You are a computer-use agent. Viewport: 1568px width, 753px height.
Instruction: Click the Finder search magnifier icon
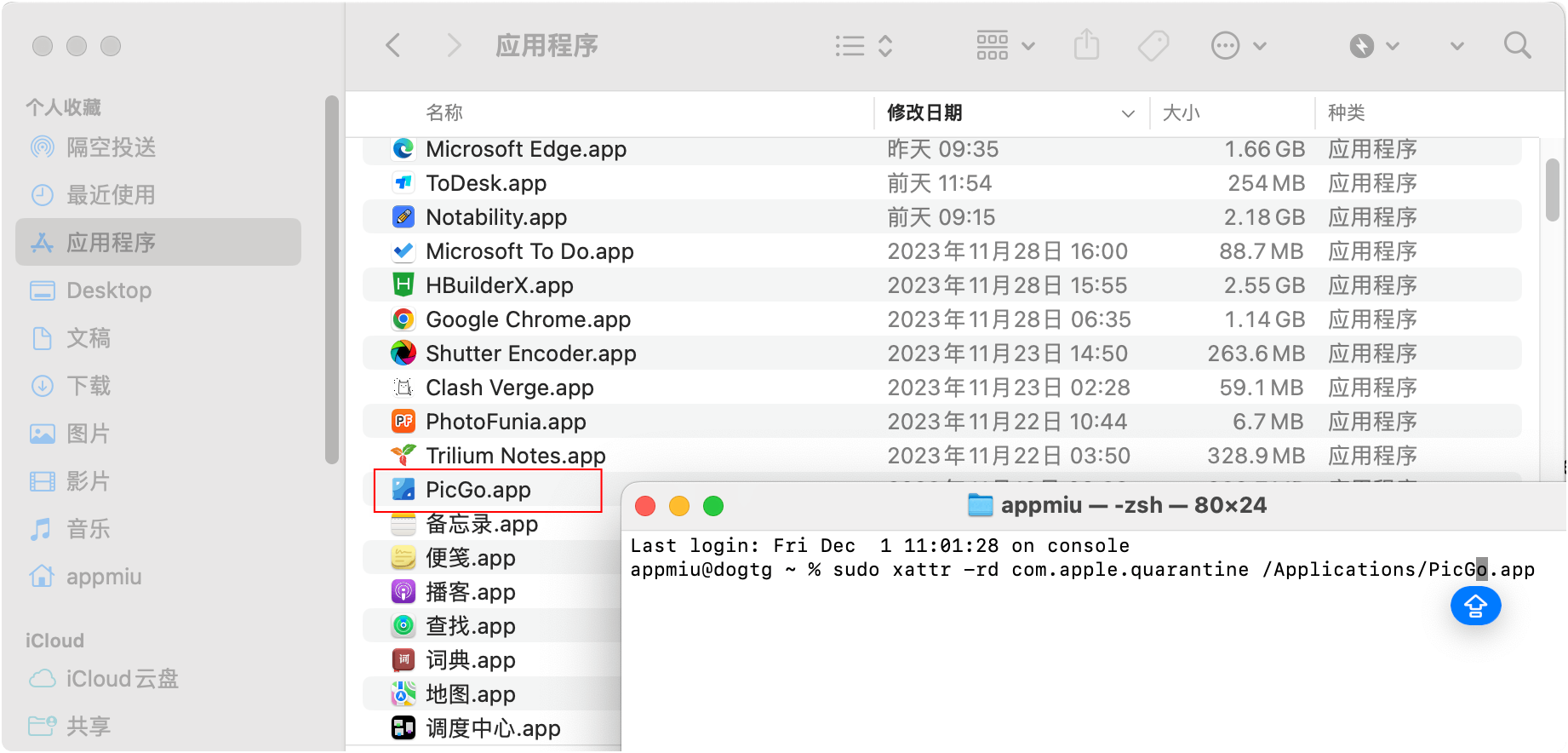tap(1517, 45)
